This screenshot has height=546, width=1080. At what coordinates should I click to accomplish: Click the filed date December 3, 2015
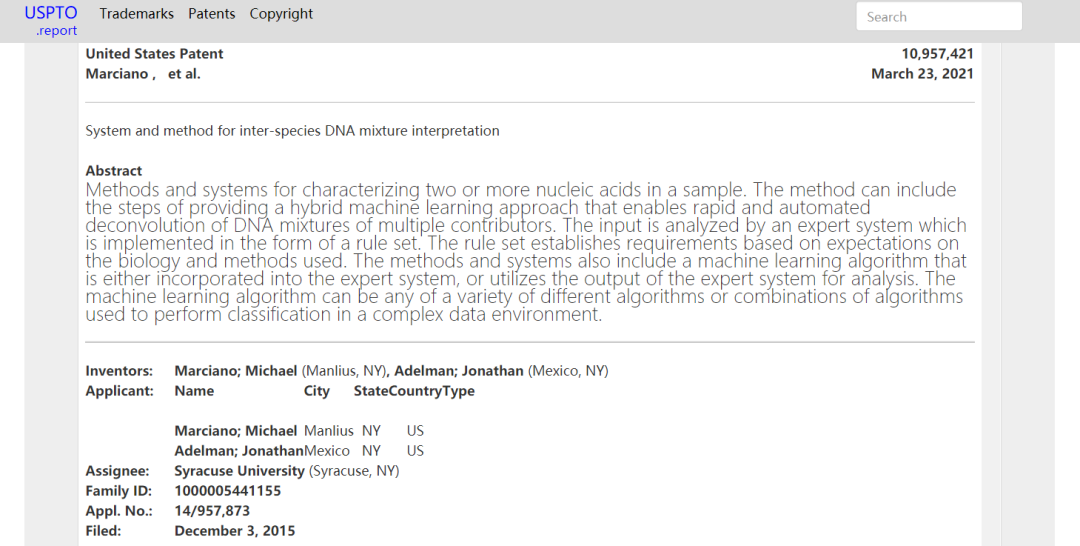click(x=234, y=531)
